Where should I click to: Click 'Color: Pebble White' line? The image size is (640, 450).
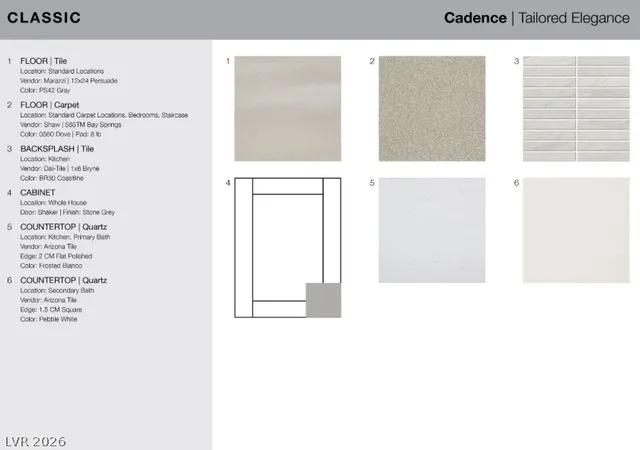point(49,319)
